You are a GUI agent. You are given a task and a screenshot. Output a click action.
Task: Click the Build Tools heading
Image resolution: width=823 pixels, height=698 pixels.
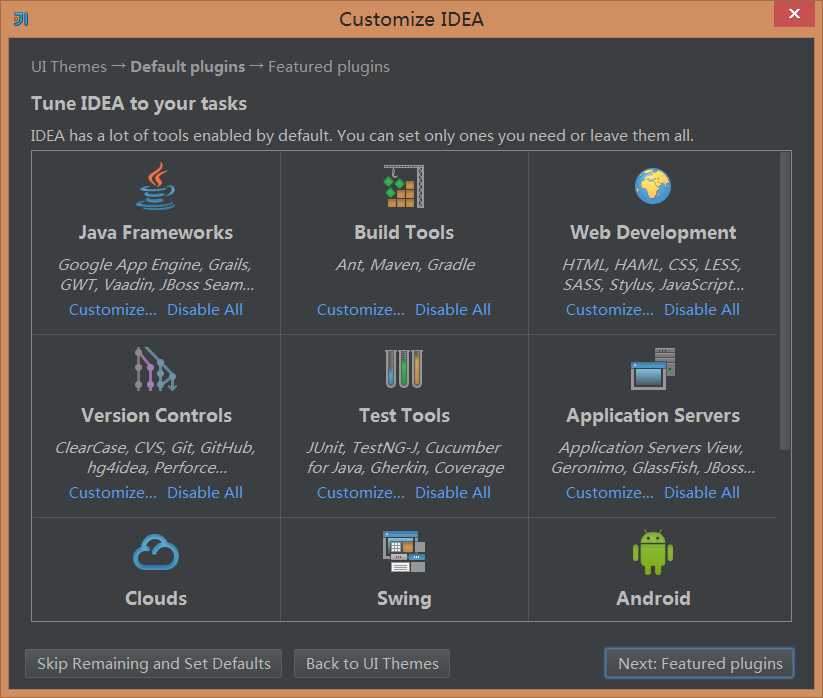pyautogui.click(x=404, y=232)
